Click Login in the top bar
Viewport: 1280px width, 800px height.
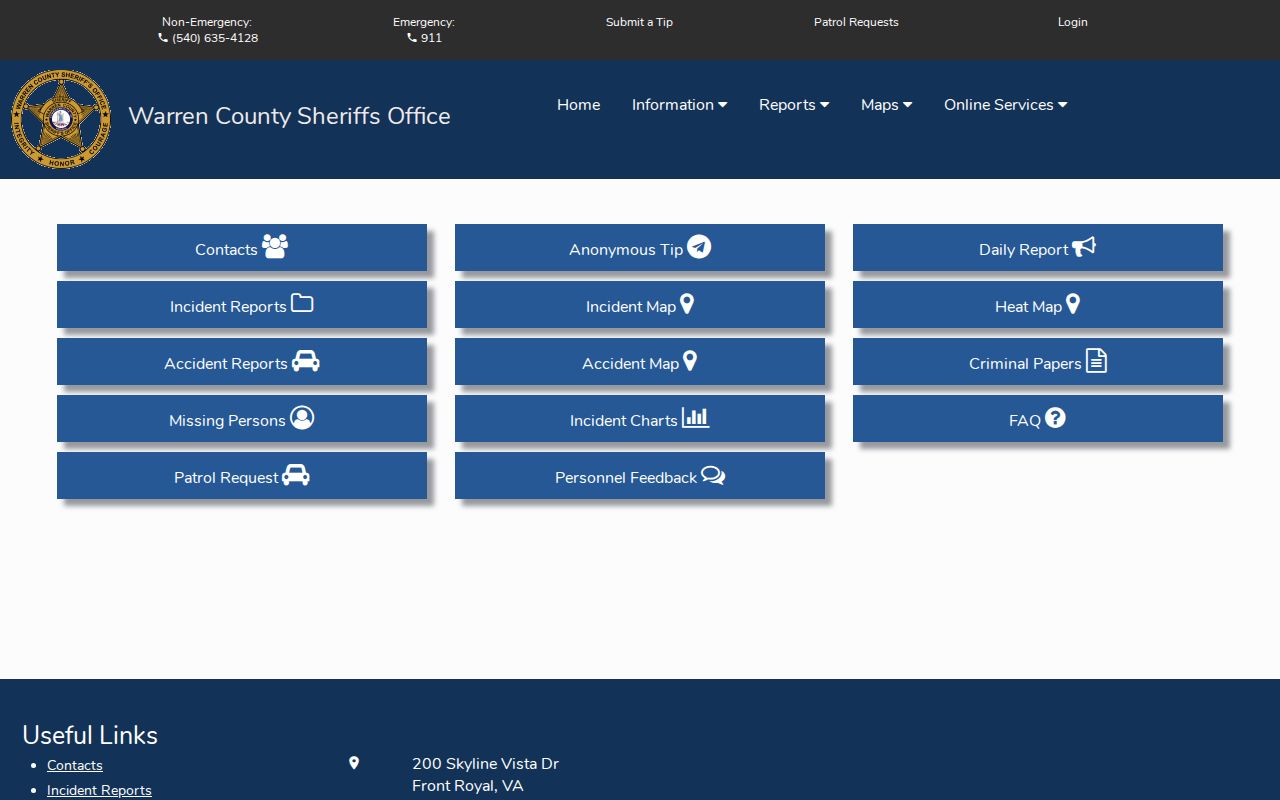pos(1073,22)
